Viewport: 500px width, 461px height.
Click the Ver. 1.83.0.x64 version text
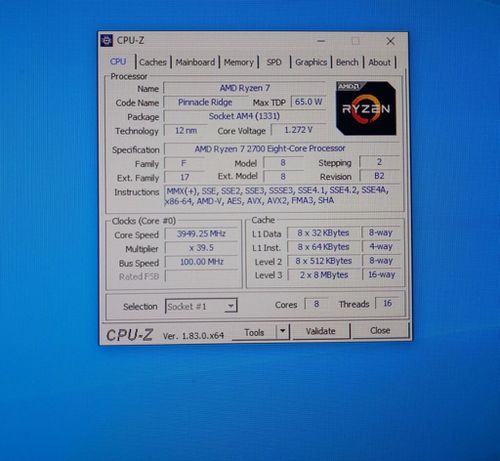[193, 336]
